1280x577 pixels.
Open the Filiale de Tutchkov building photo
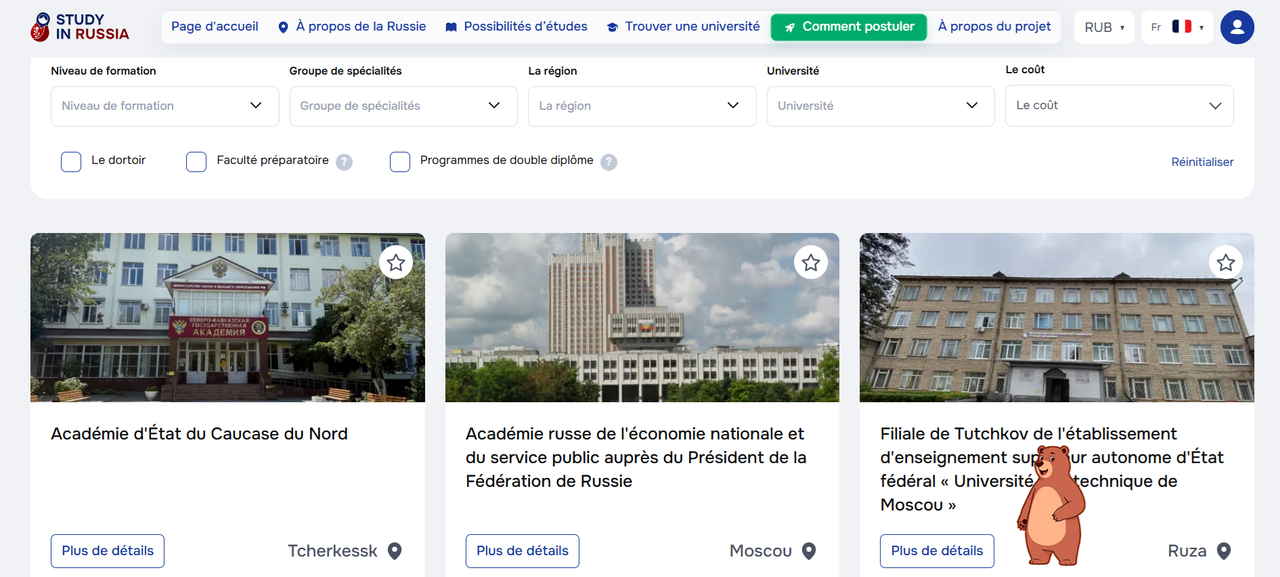[x=1057, y=318]
